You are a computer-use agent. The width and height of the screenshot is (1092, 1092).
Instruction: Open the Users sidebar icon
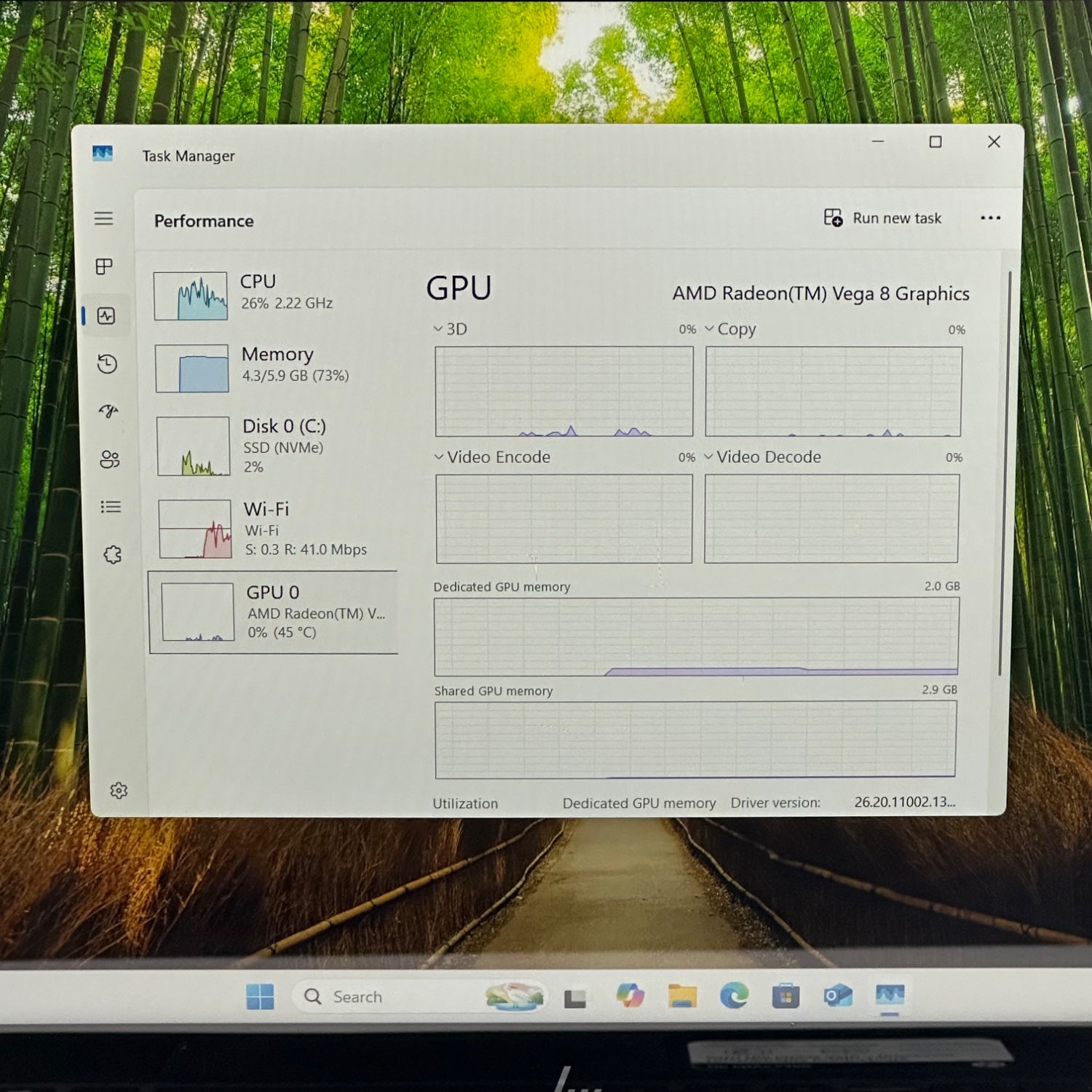pos(110,459)
